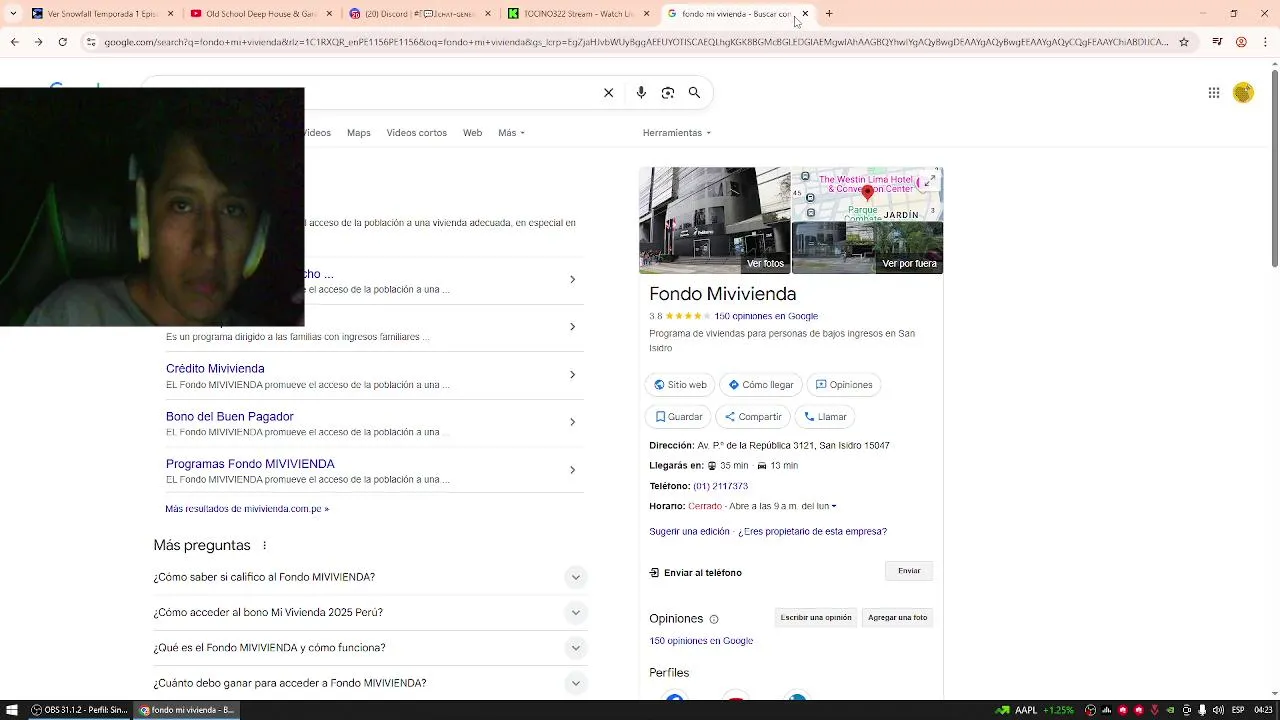
Task: Switch to the (20) Discord tab
Action: 419,14
